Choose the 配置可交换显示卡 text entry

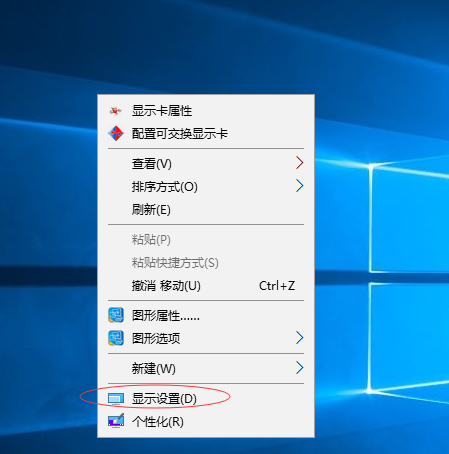(180, 134)
